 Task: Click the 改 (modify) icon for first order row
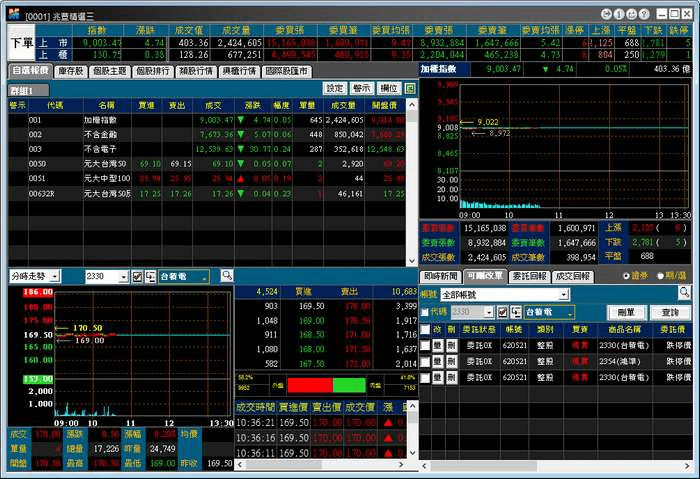[x=437, y=345]
